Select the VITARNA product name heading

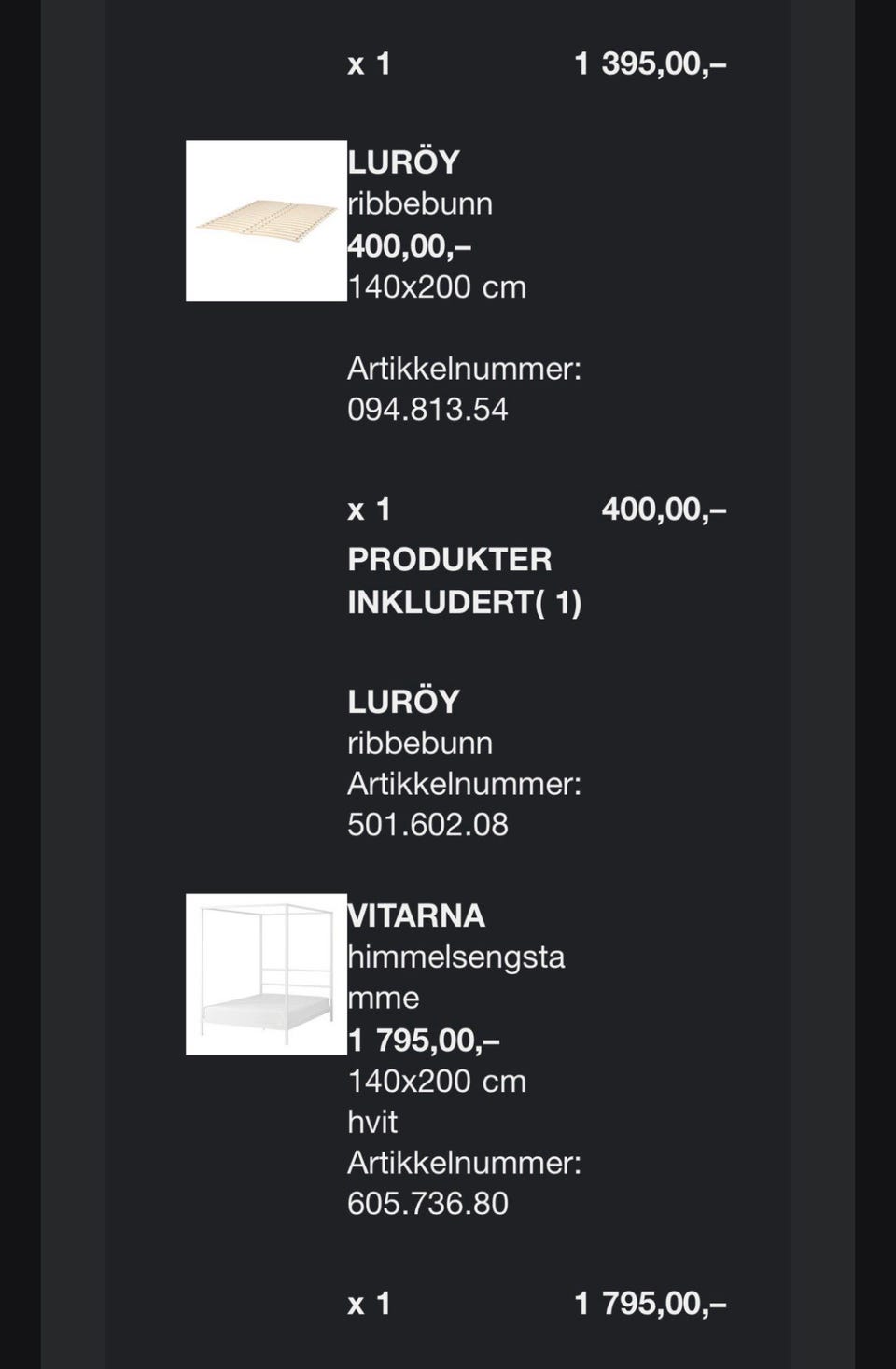coord(416,915)
